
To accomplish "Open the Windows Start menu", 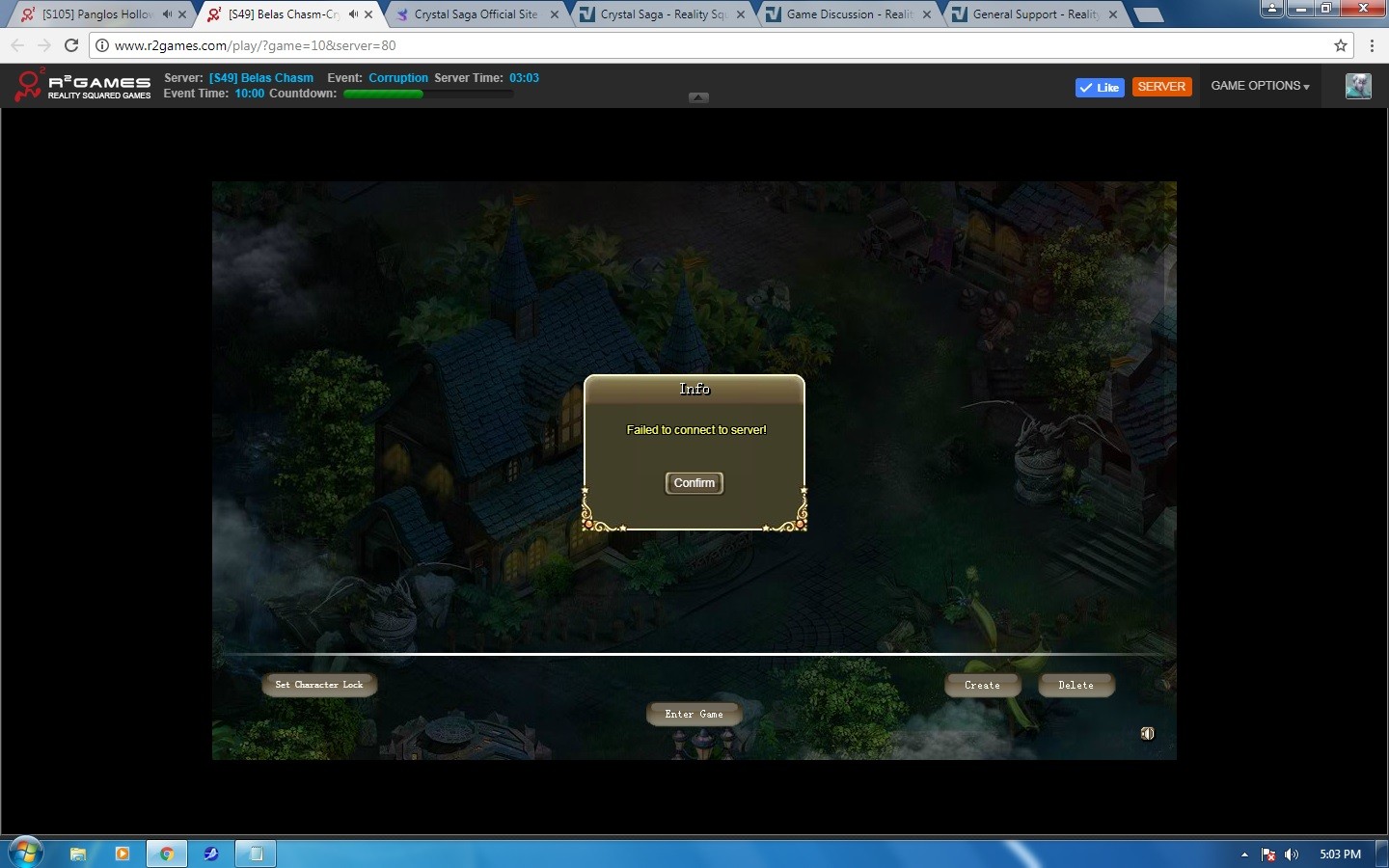I will tap(25, 853).
